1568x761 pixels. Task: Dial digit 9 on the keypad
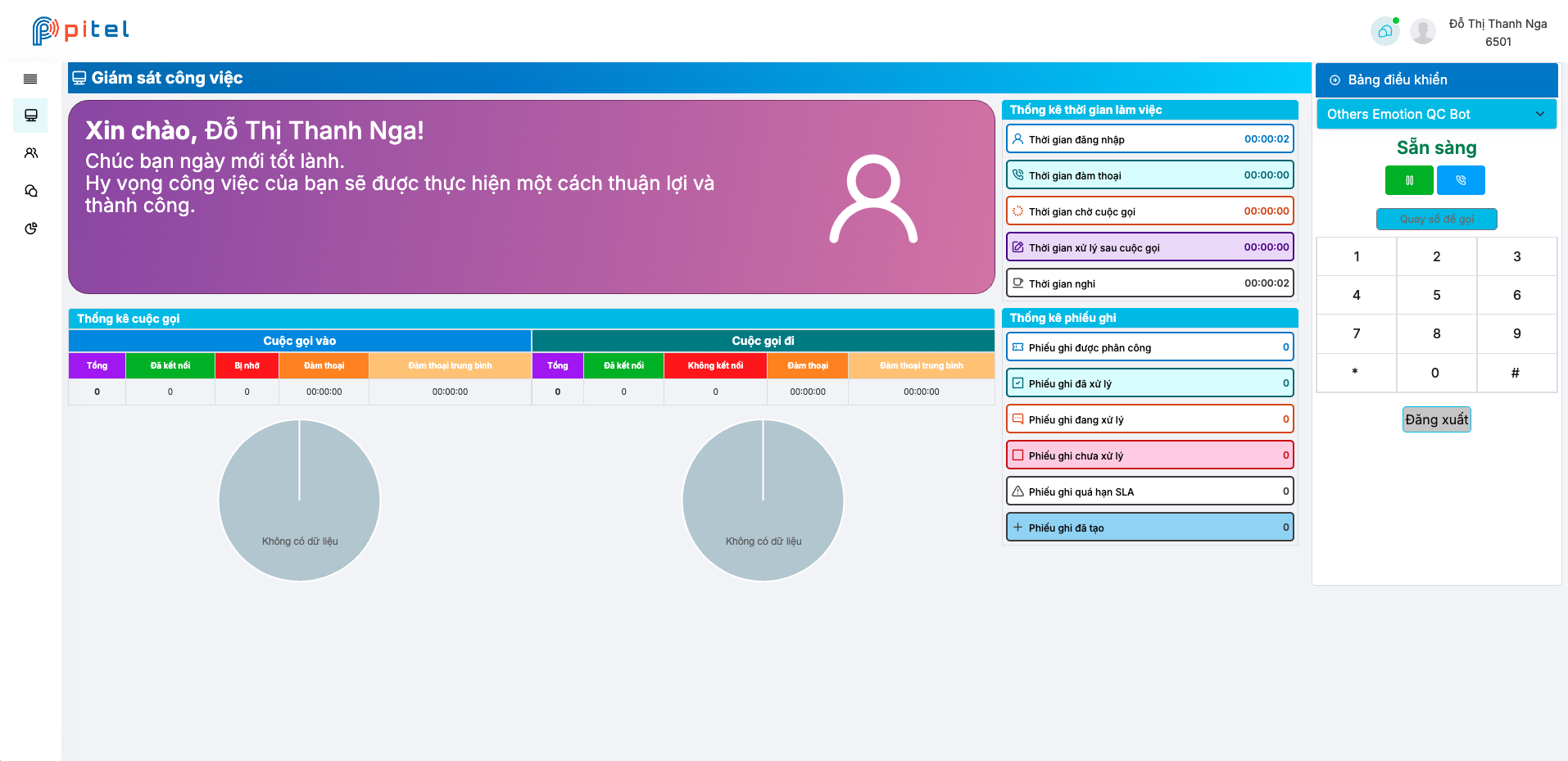click(1516, 333)
